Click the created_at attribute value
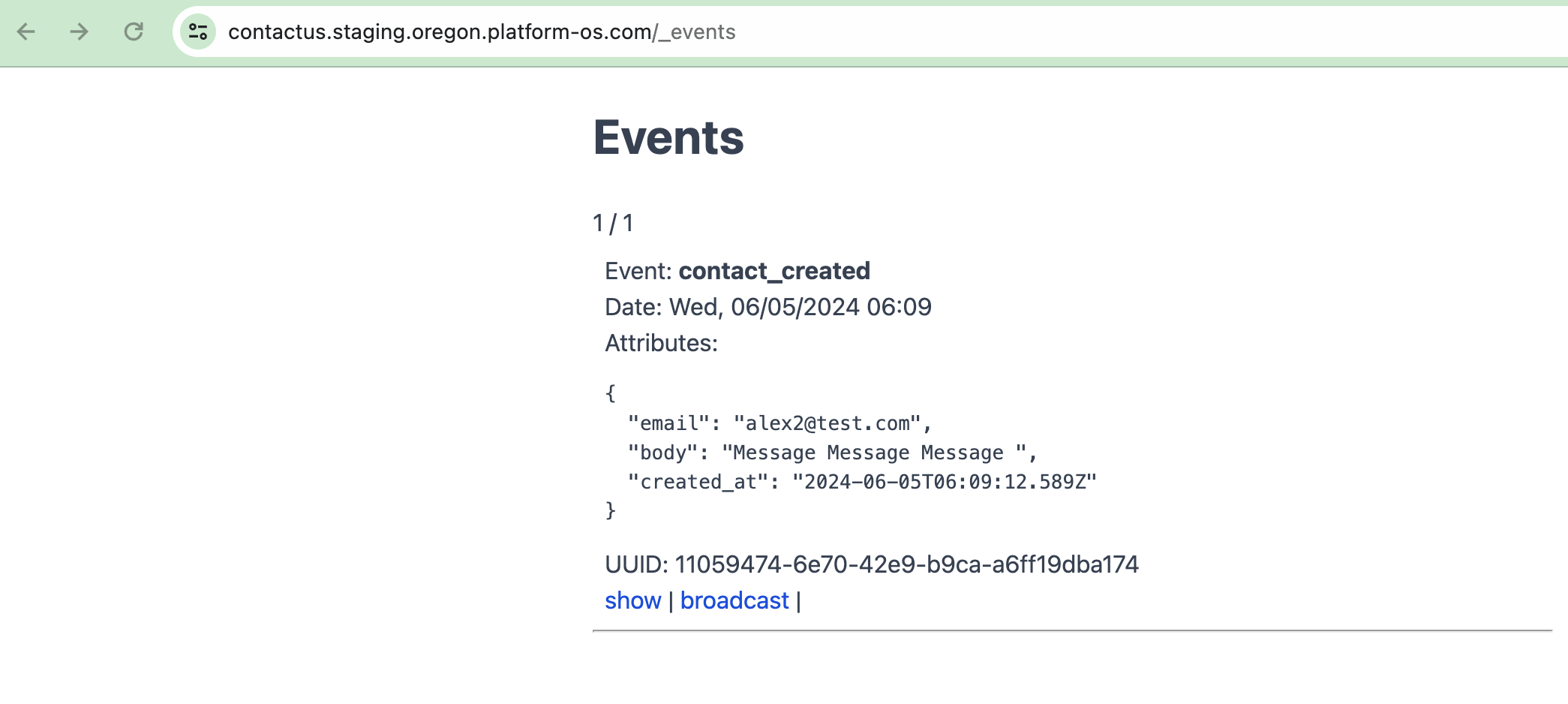This screenshot has width=1568, height=704. 945,481
